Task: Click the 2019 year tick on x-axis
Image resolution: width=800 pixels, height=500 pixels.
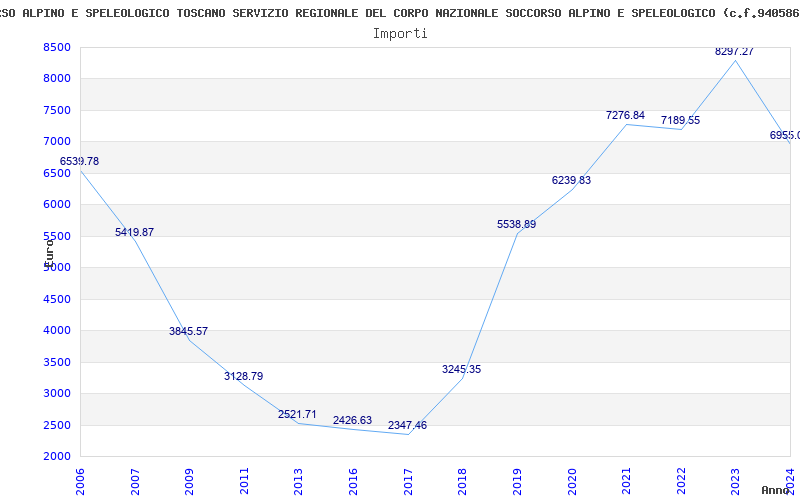Action: 517,478
